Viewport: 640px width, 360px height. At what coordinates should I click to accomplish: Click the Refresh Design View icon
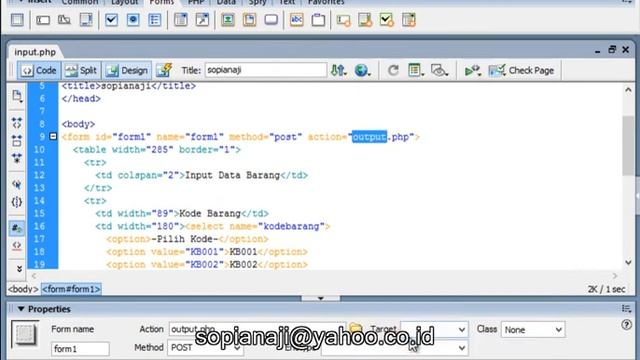tap(393, 70)
